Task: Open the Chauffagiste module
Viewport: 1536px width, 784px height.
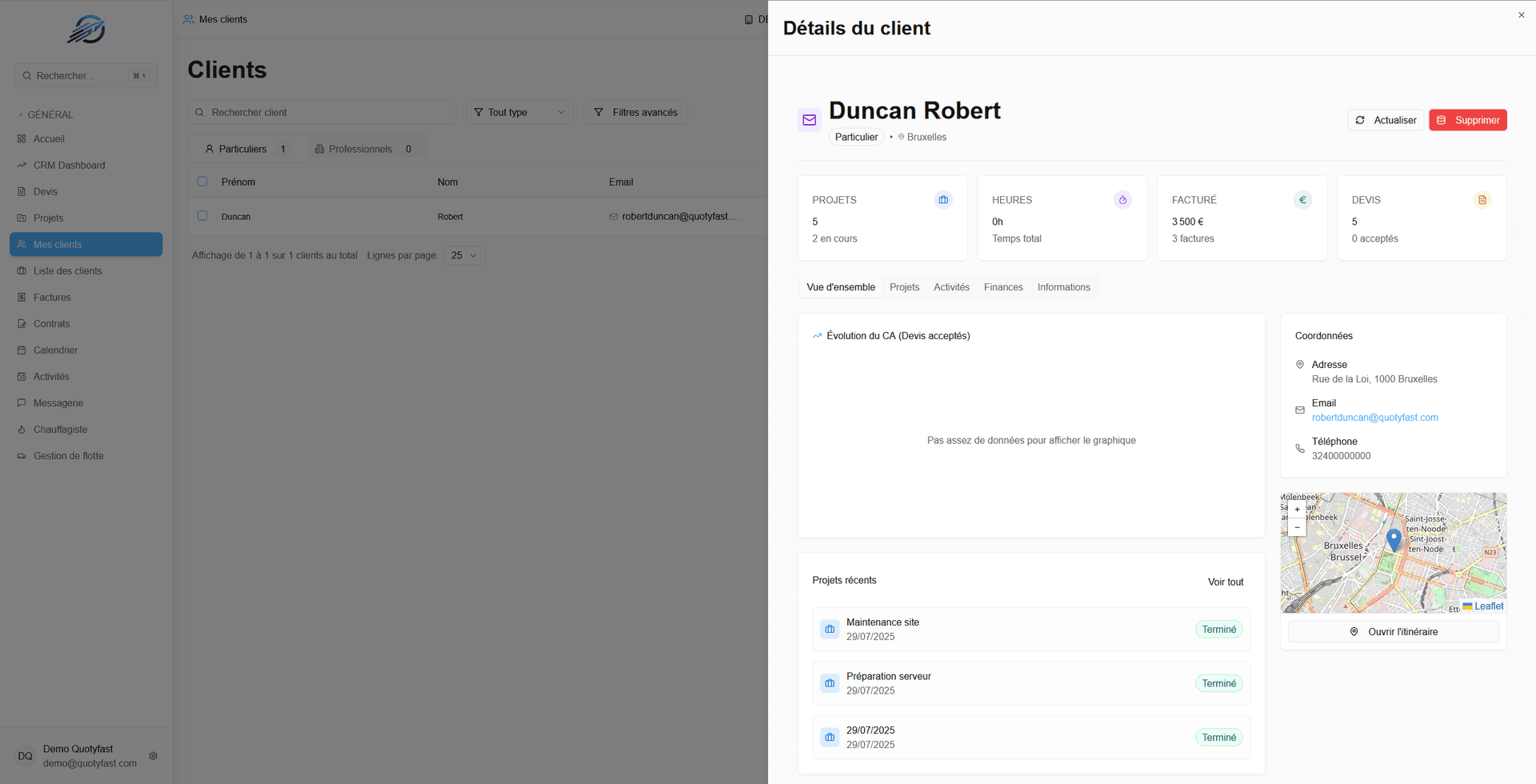Action: tap(61, 429)
